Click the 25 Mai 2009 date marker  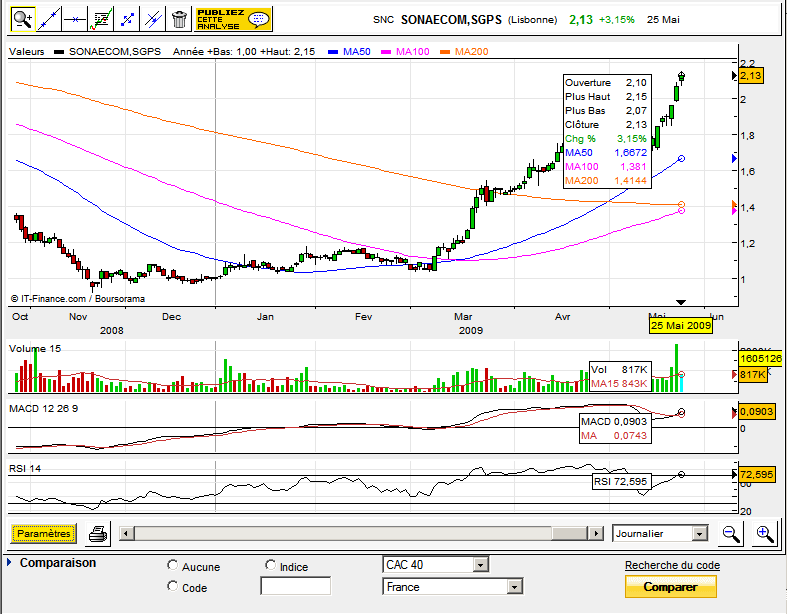click(681, 326)
